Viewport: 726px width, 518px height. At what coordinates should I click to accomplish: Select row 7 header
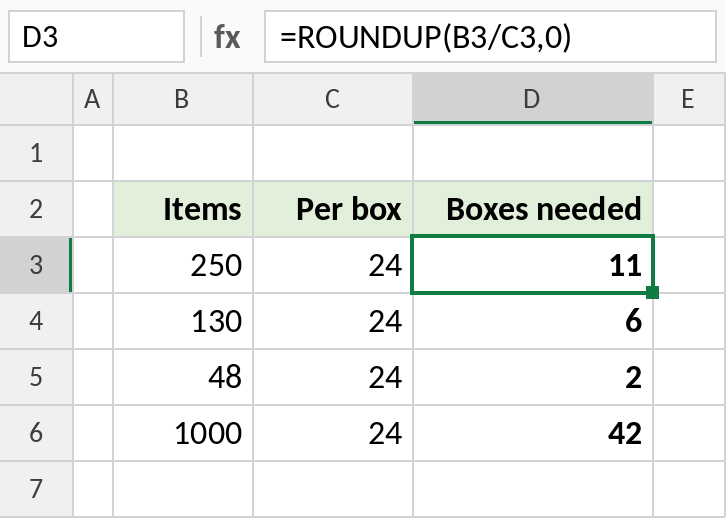36,489
